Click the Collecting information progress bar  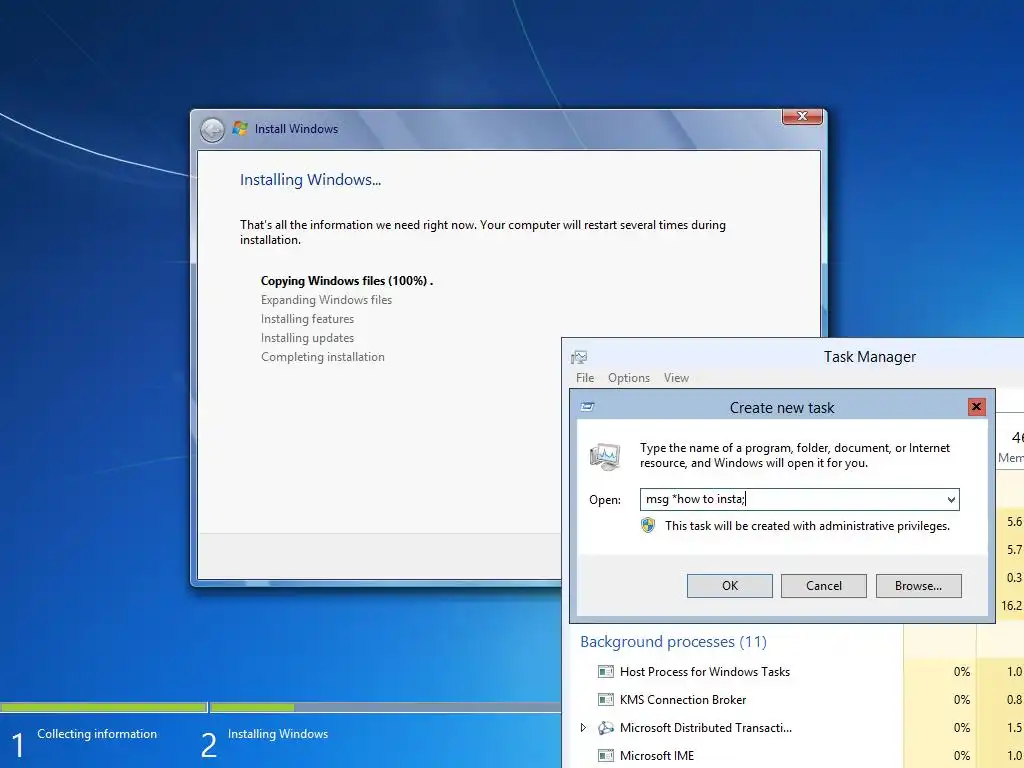[103, 707]
